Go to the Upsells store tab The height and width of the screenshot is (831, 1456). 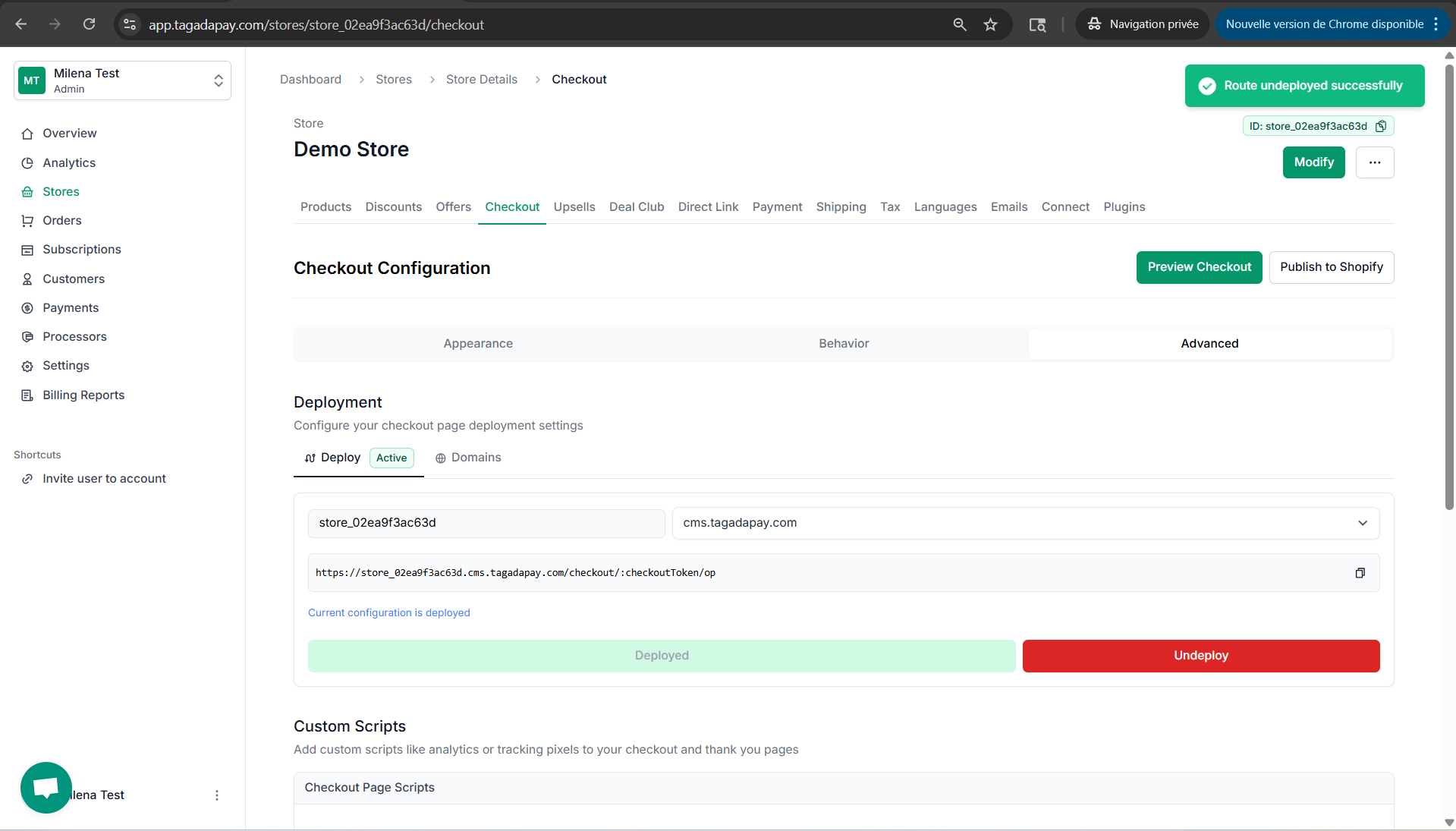574,207
